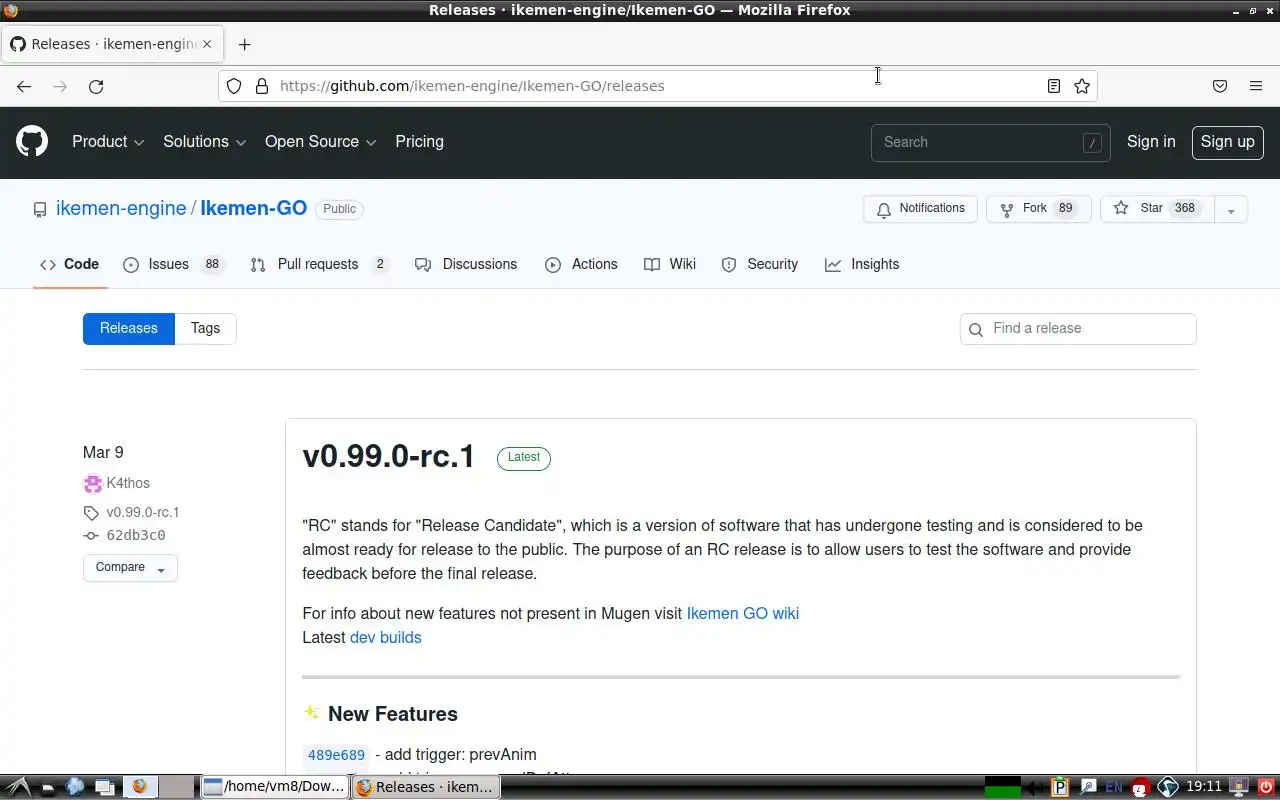Focus the GitHub Search field

[x=990, y=142]
